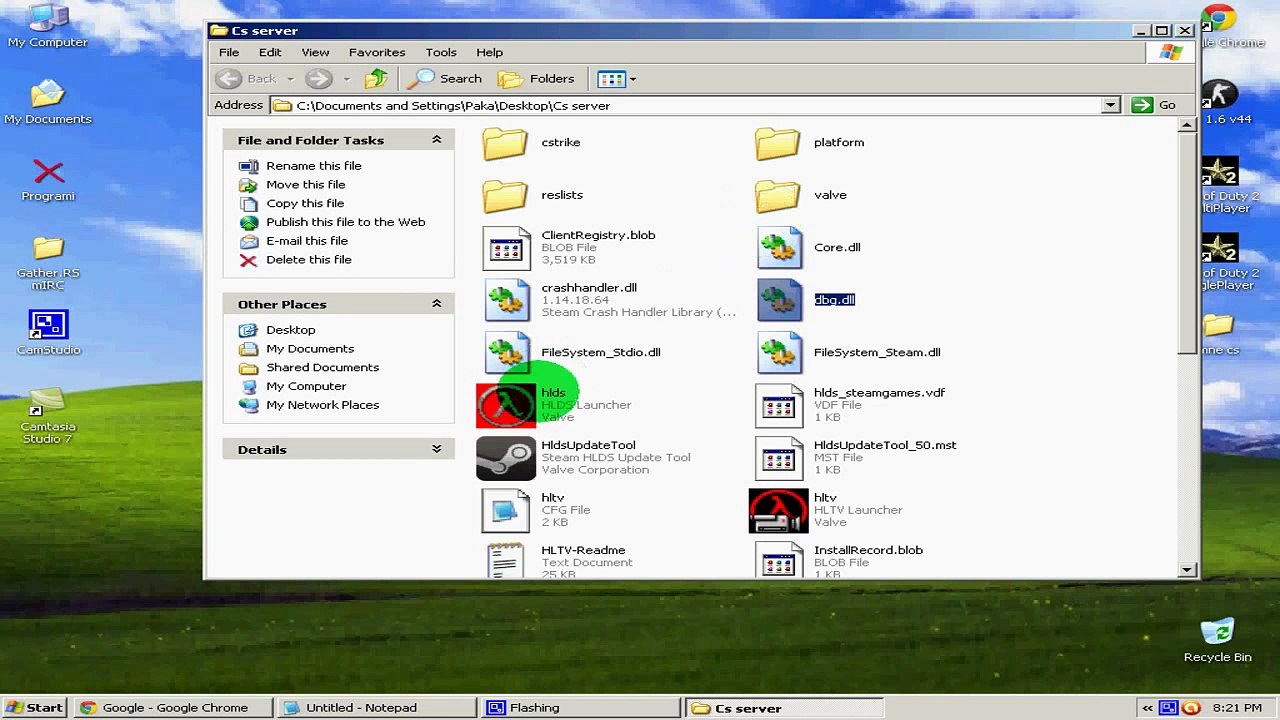Open My Computer desktop icon

pyautogui.click(x=47, y=26)
